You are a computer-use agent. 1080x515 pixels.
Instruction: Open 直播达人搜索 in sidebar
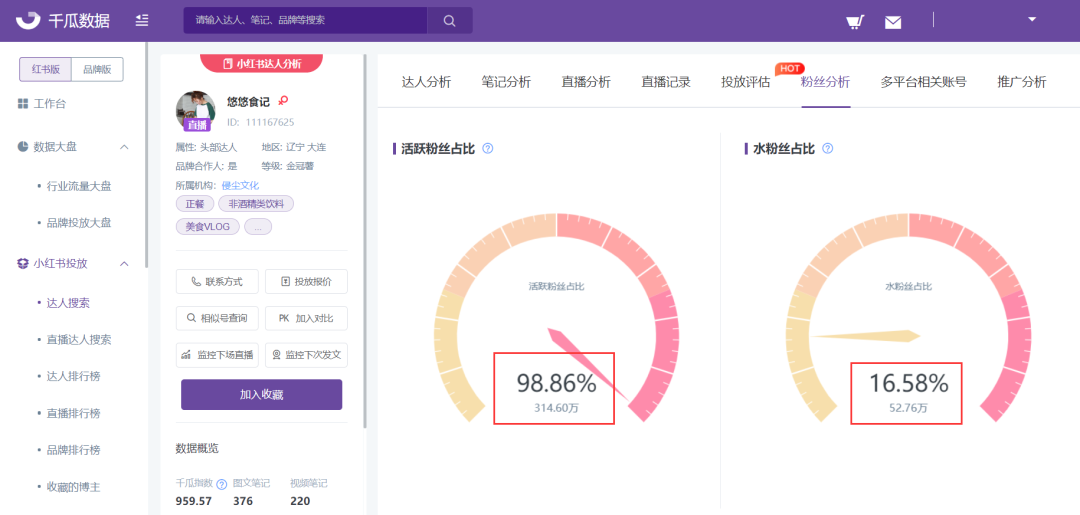coord(79,339)
